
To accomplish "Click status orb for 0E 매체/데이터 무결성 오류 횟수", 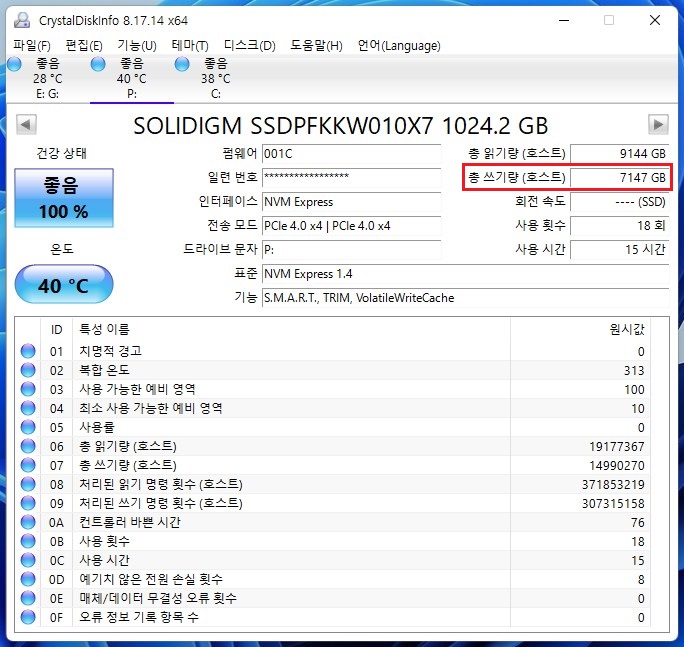I will pyautogui.click(x=28, y=598).
